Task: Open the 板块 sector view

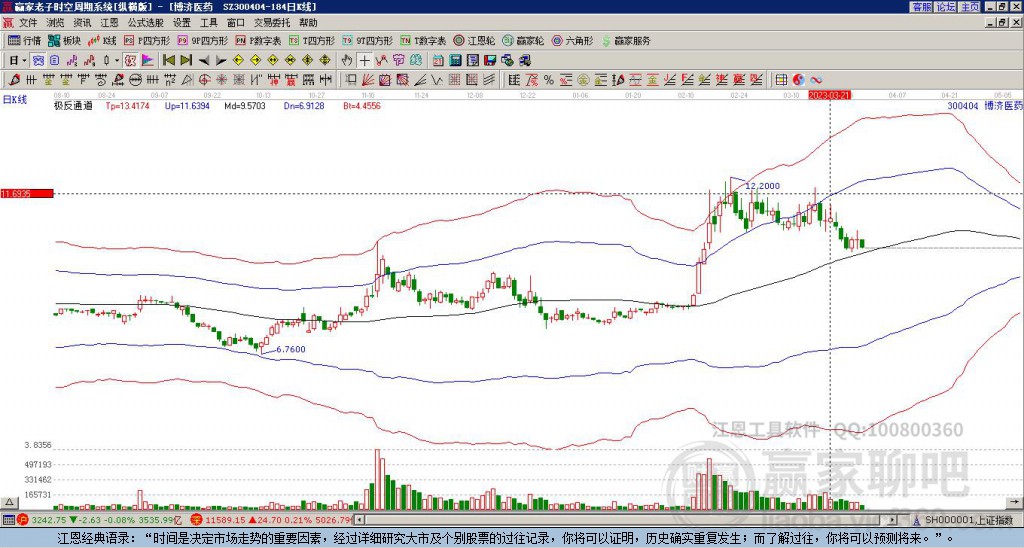Action: coord(64,40)
